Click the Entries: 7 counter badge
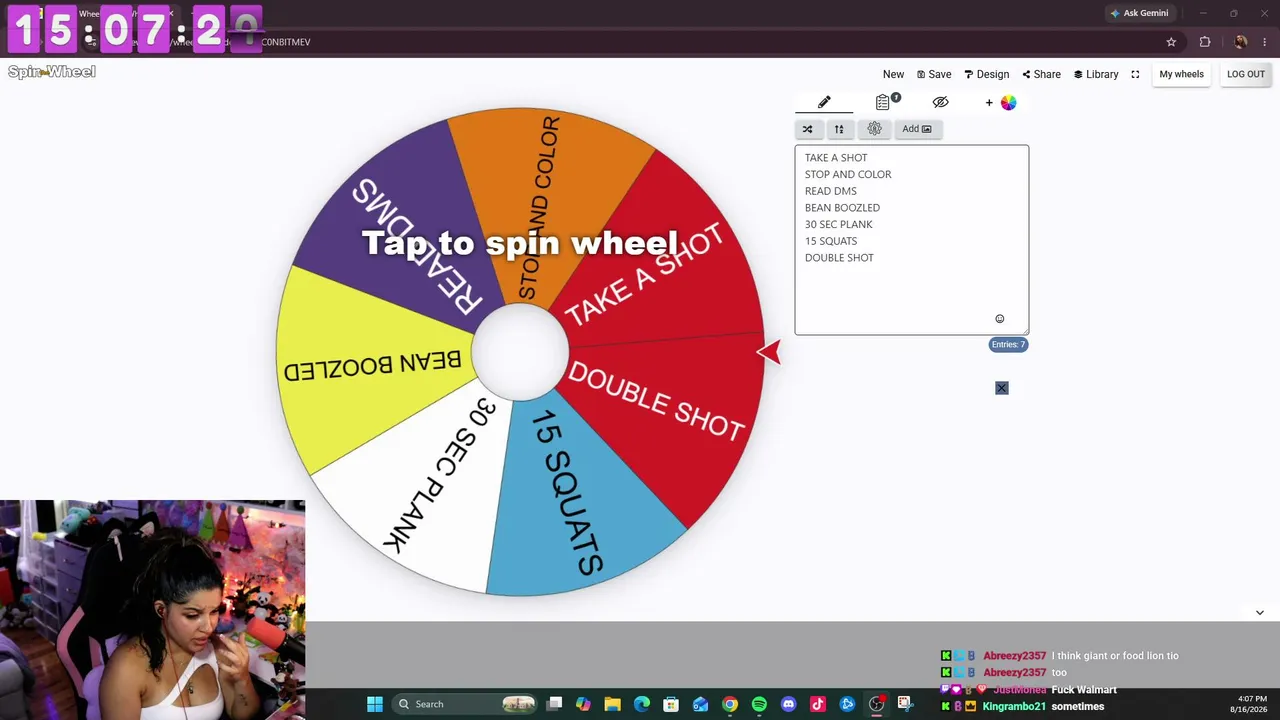 (x=1008, y=344)
